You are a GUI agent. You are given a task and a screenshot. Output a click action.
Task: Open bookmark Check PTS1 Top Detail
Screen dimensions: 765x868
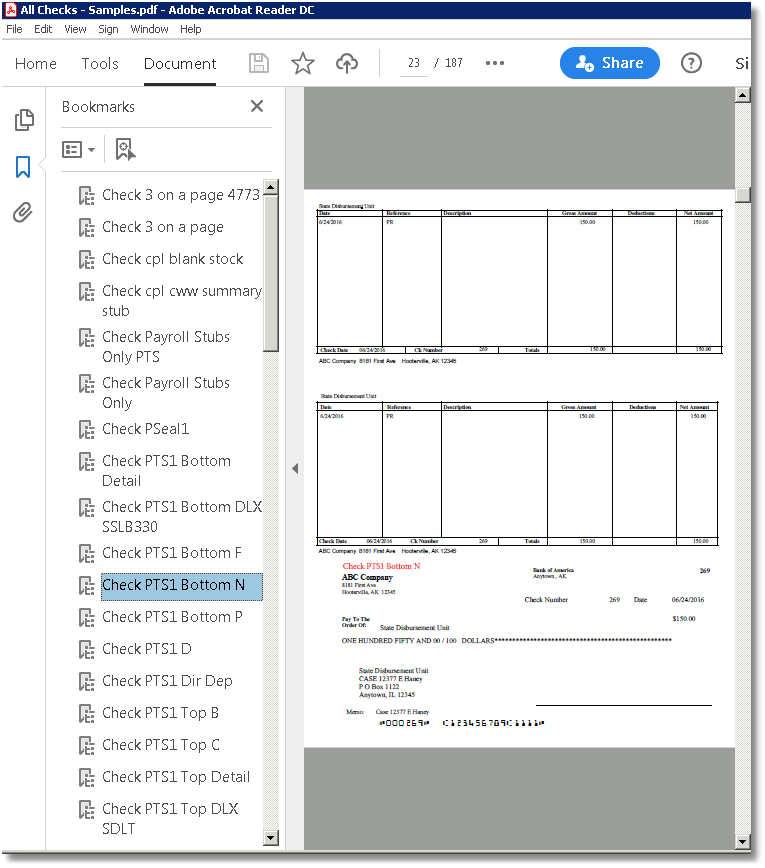pyautogui.click(x=176, y=777)
